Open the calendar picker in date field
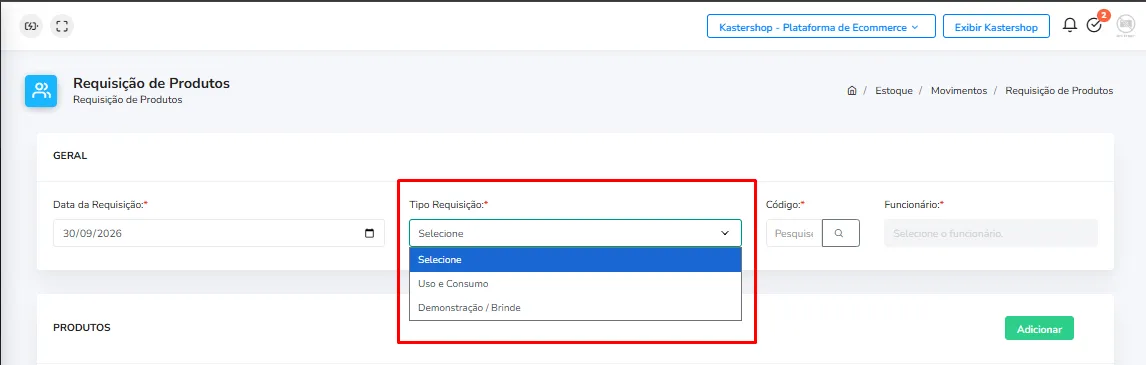The height and width of the screenshot is (365, 1146). tap(369, 233)
